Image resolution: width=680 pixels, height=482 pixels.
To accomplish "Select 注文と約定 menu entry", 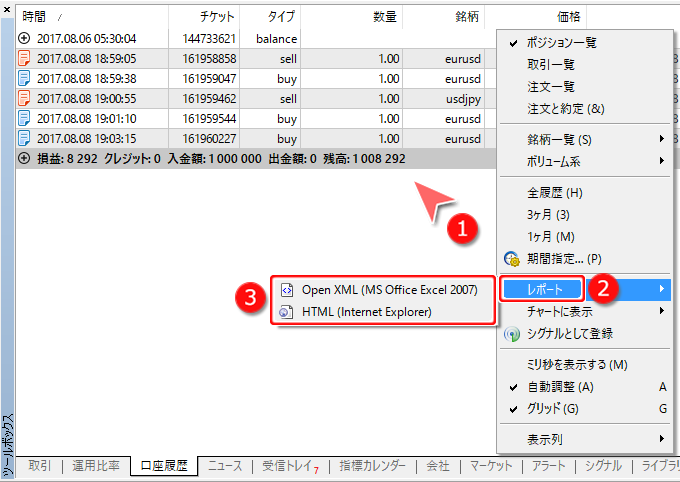I will tap(585, 109).
